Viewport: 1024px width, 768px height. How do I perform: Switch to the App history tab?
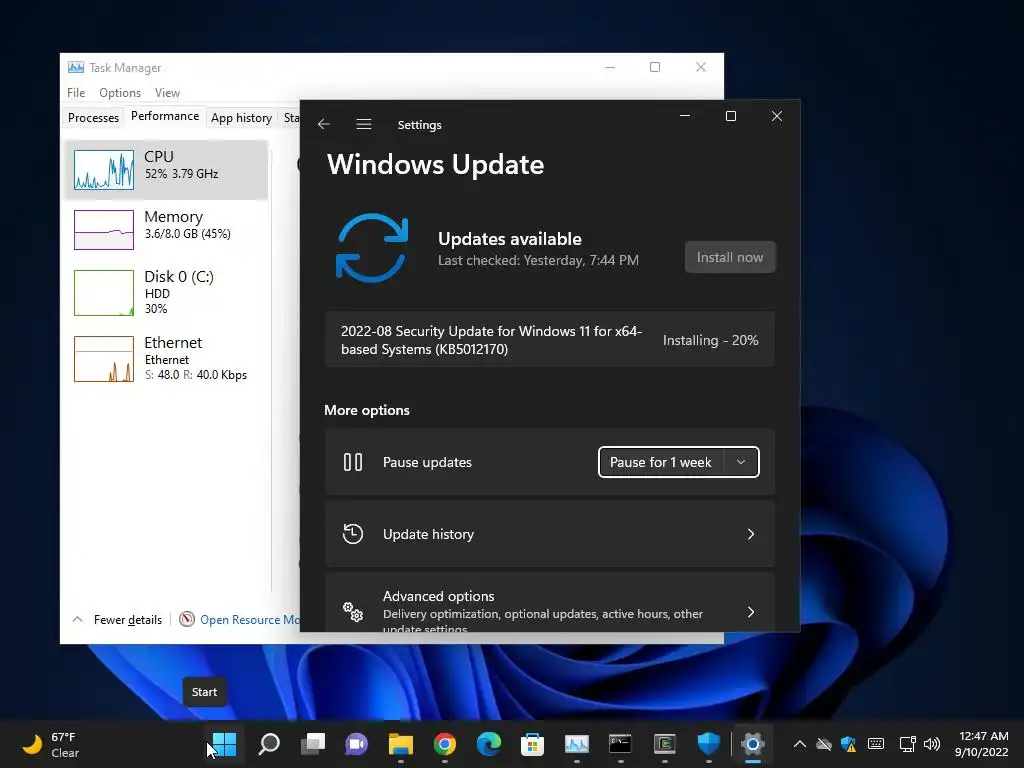(241, 118)
